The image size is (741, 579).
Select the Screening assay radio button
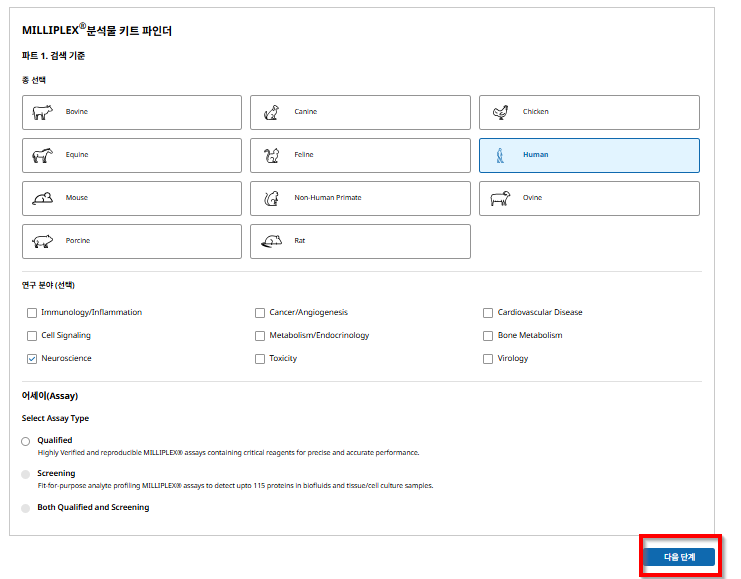click(26, 475)
